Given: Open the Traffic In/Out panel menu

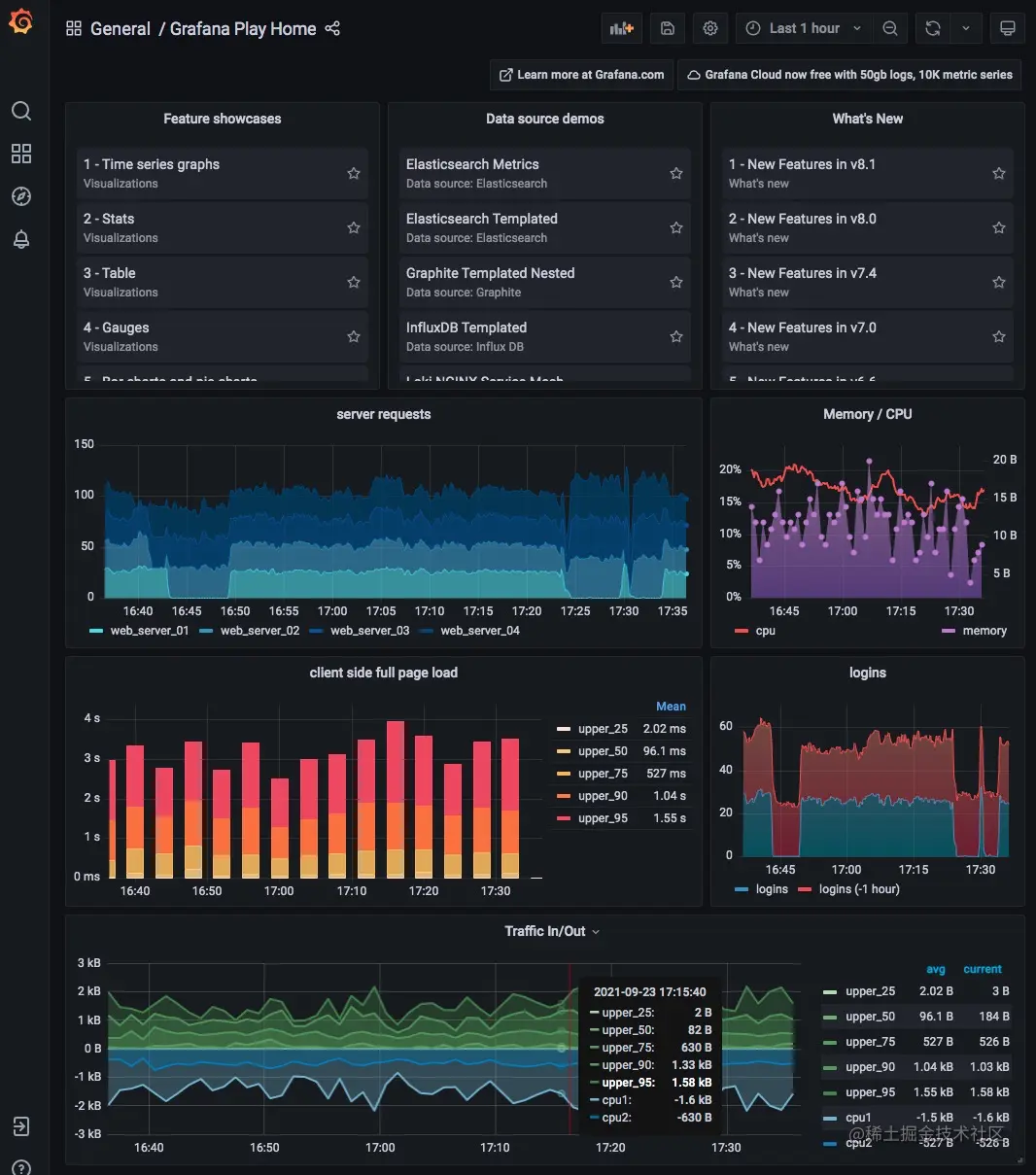Looking at the screenshot, I should 552,931.
